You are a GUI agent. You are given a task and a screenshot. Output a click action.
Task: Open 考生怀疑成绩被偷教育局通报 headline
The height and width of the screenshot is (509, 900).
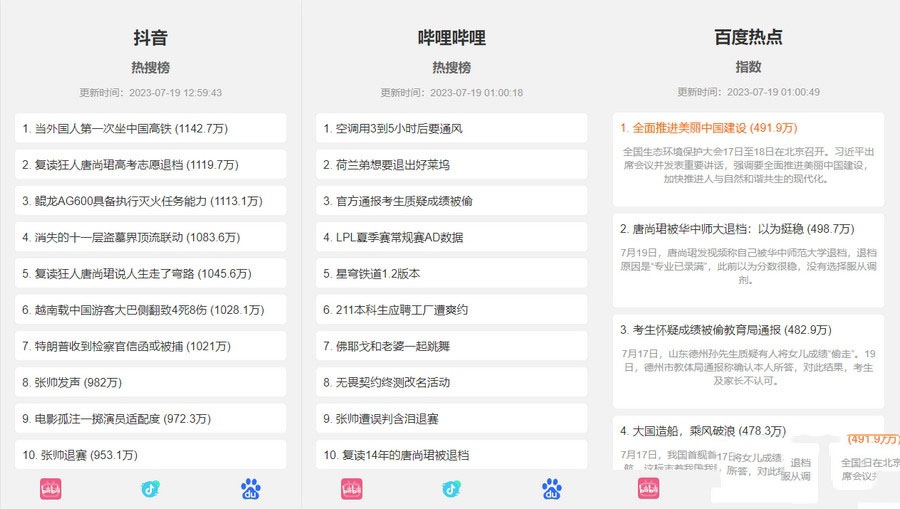click(x=726, y=329)
